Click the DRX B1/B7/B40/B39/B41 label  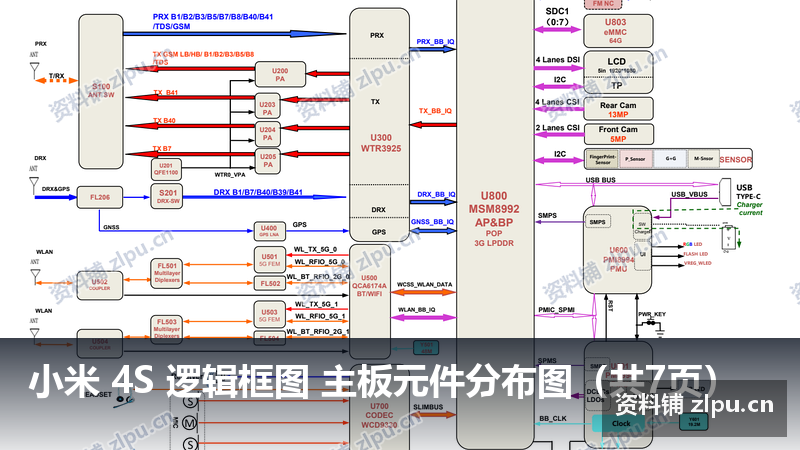[x=258, y=192]
